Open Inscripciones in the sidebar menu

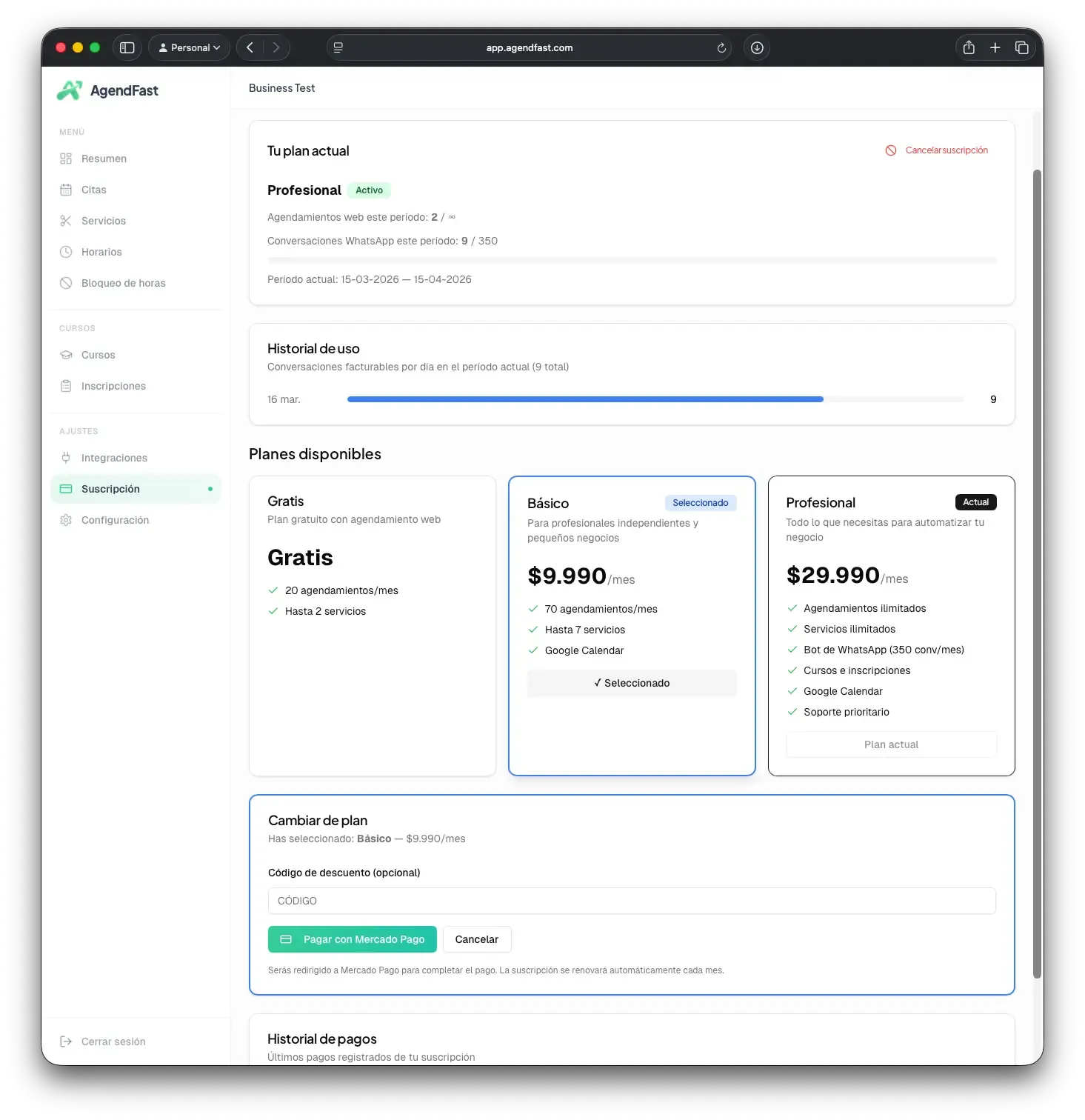click(x=136, y=386)
